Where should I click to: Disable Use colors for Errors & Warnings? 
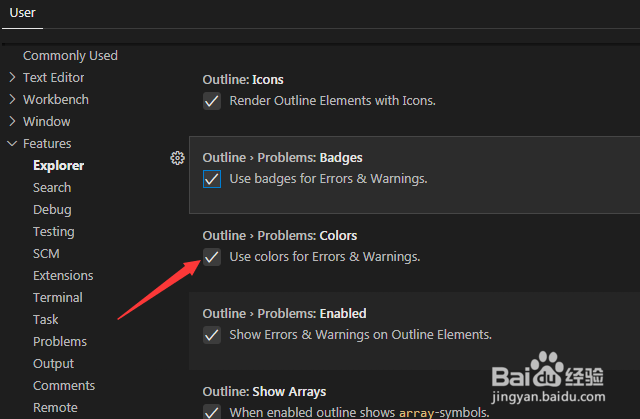tap(212, 257)
